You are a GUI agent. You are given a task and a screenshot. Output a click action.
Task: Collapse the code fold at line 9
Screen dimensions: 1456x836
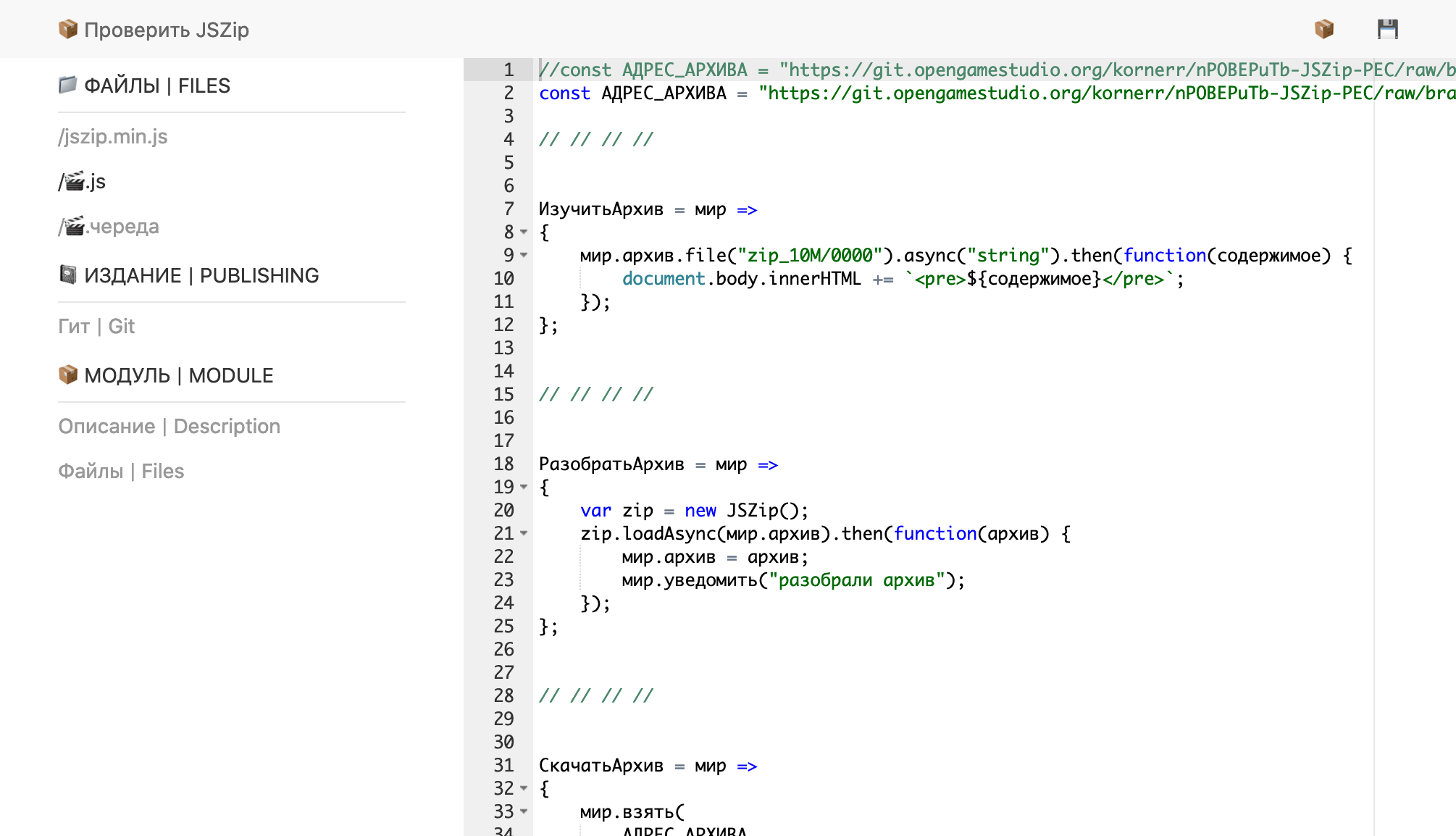(524, 255)
